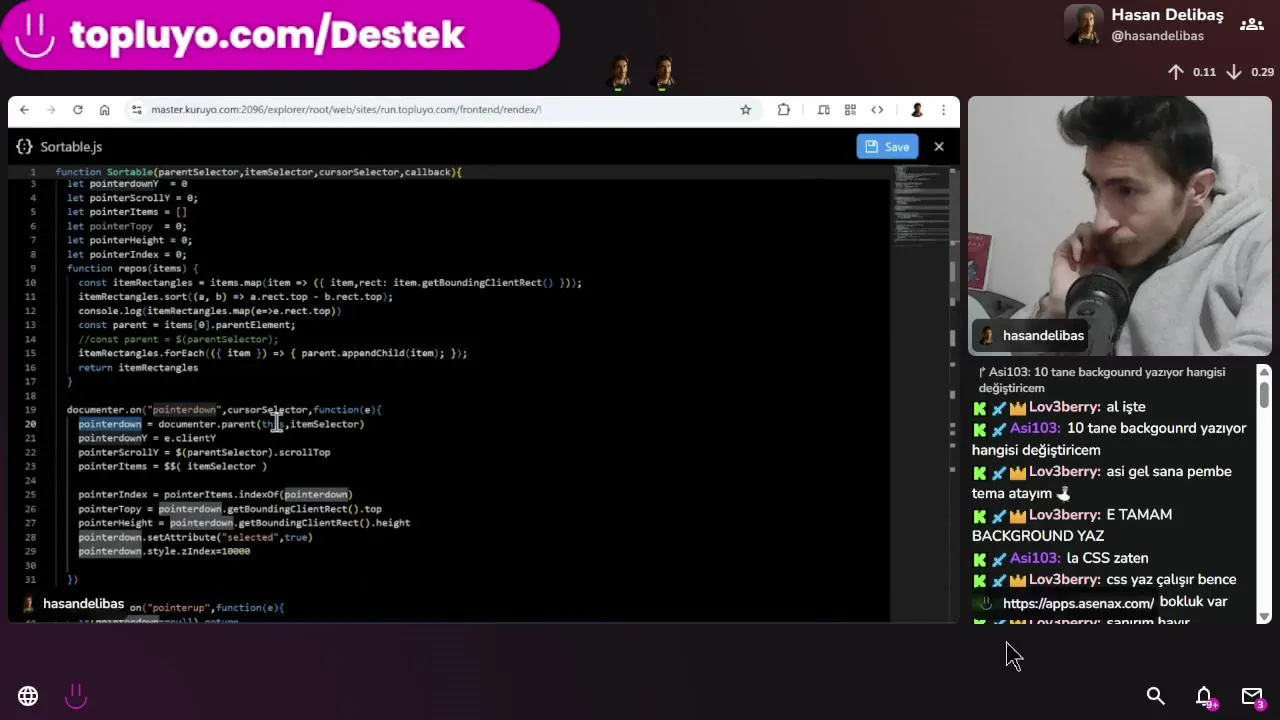Open the globe language icon
The image size is (1280, 720).
click(x=28, y=696)
